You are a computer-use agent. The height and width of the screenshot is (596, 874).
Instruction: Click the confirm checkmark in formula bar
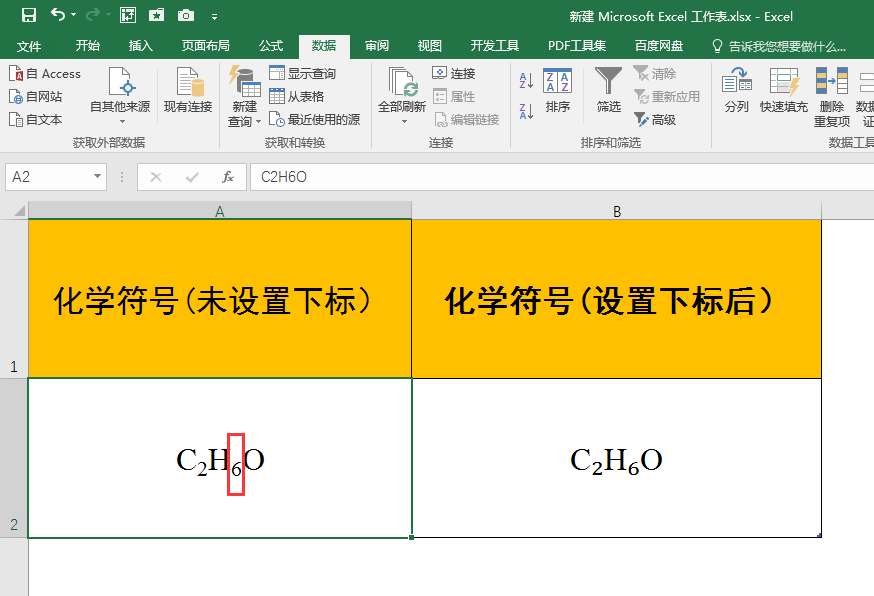coord(192,177)
